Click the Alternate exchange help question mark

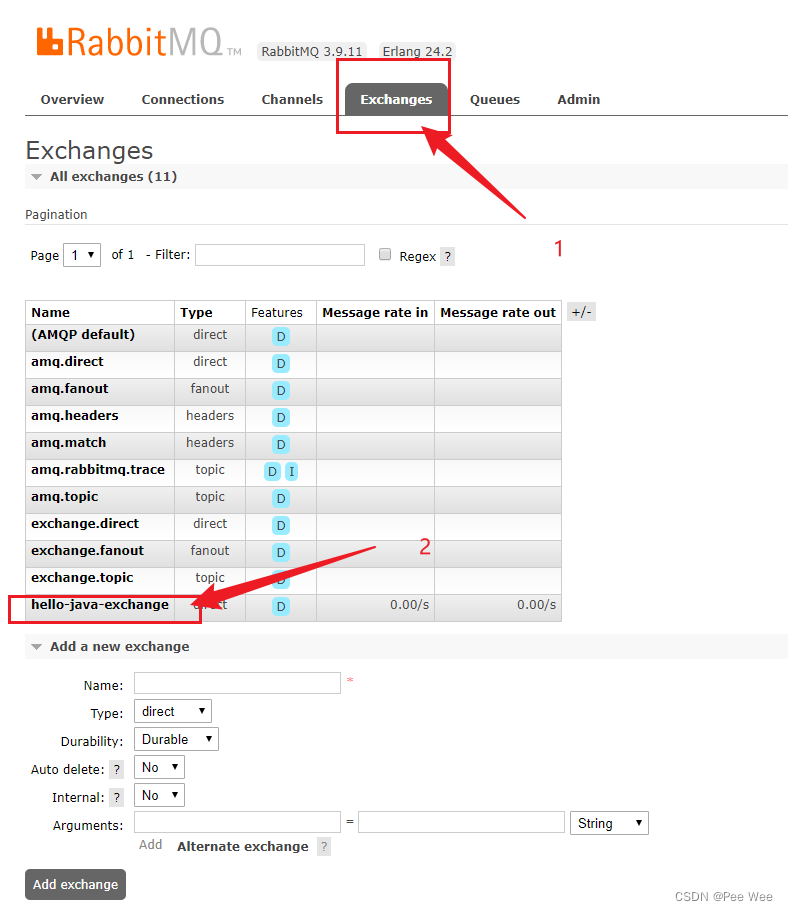click(324, 847)
